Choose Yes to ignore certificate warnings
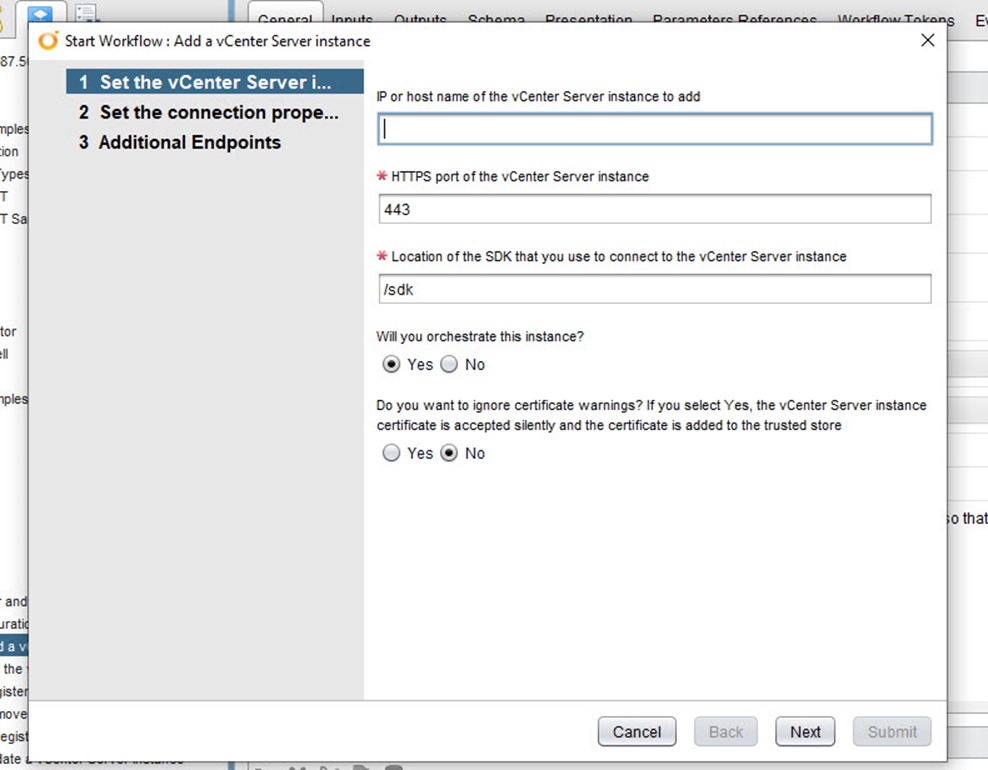This screenshot has width=988, height=770. pyautogui.click(x=391, y=453)
